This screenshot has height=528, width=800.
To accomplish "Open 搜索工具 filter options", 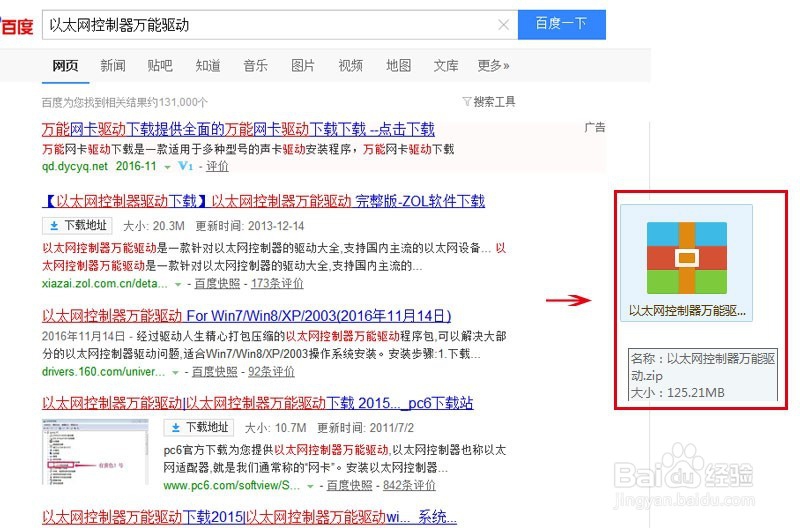I will coord(489,102).
